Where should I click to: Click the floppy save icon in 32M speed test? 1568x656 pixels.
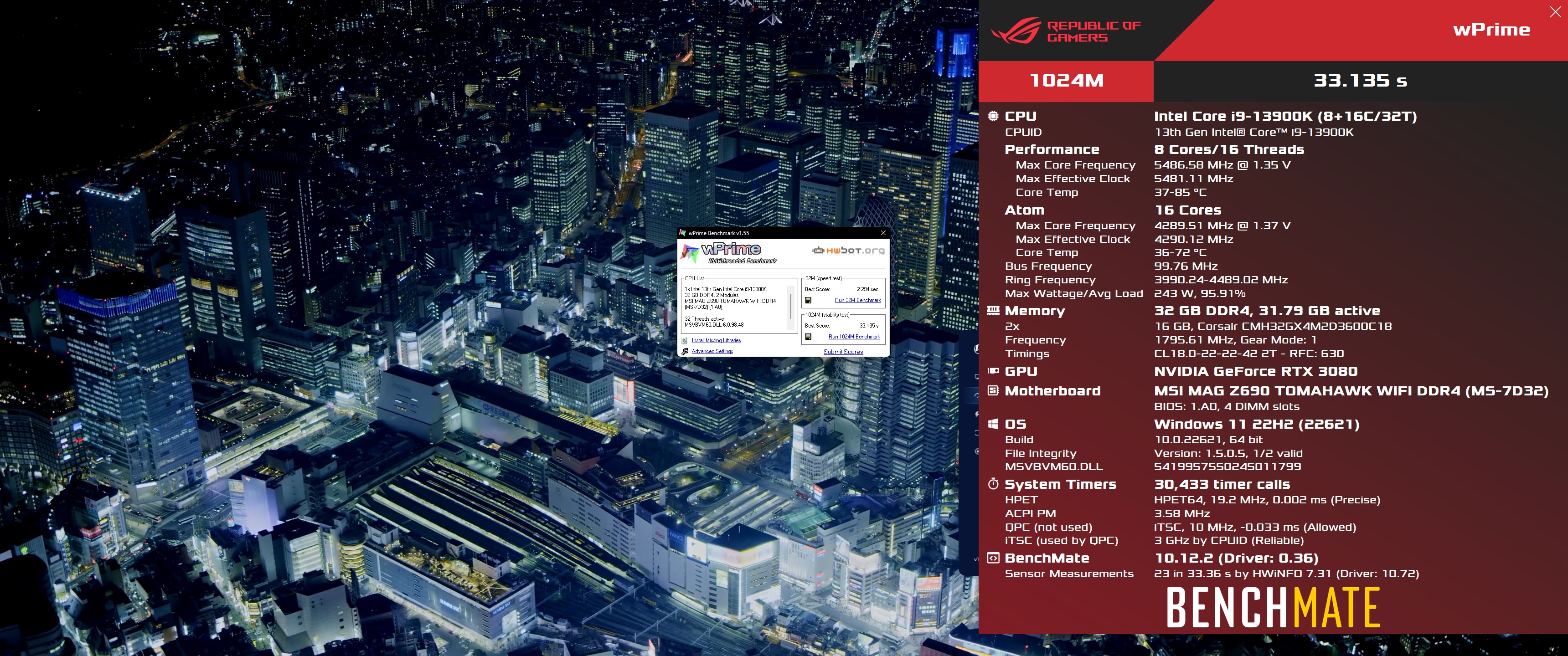(808, 300)
